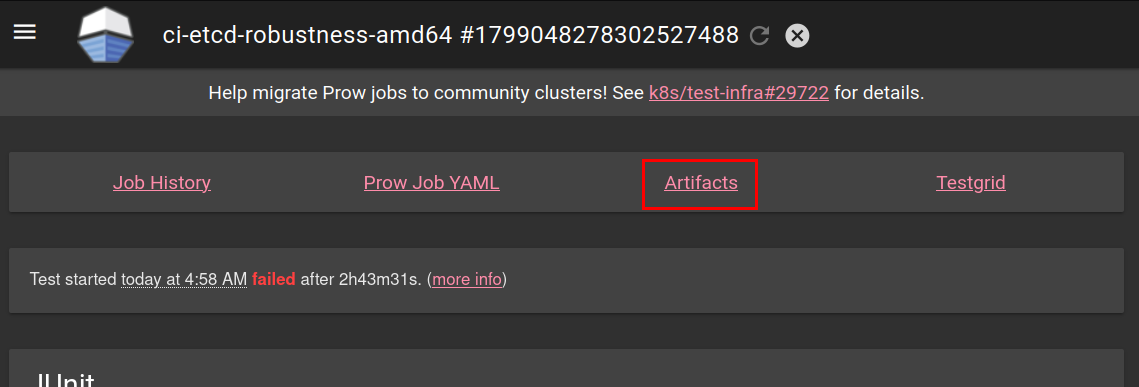Open the k8s/test-infra#29722 link

coord(738,93)
